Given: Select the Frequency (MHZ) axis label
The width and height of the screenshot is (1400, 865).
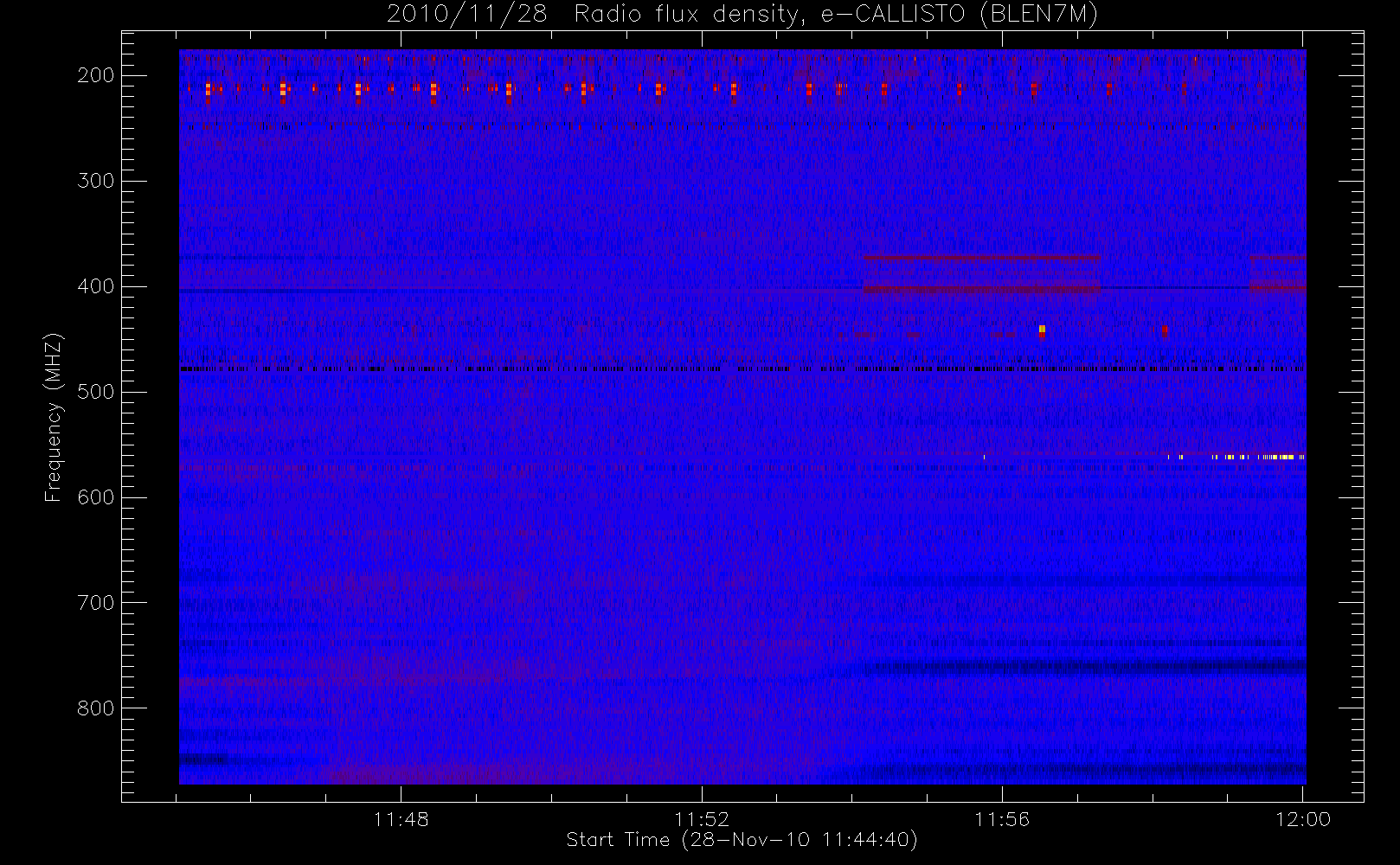Looking at the screenshot, I should click(54, 417).
